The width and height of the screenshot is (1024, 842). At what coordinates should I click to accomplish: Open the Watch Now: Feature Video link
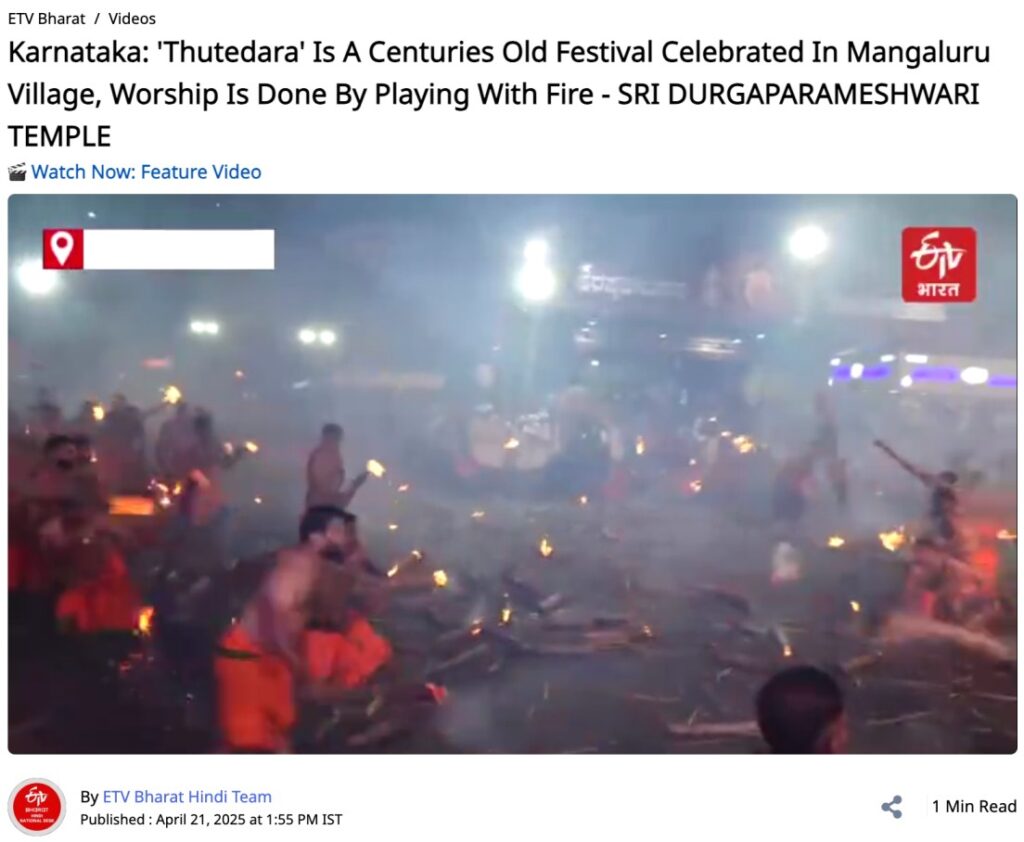pyautogui.click(x=146, y=172)
